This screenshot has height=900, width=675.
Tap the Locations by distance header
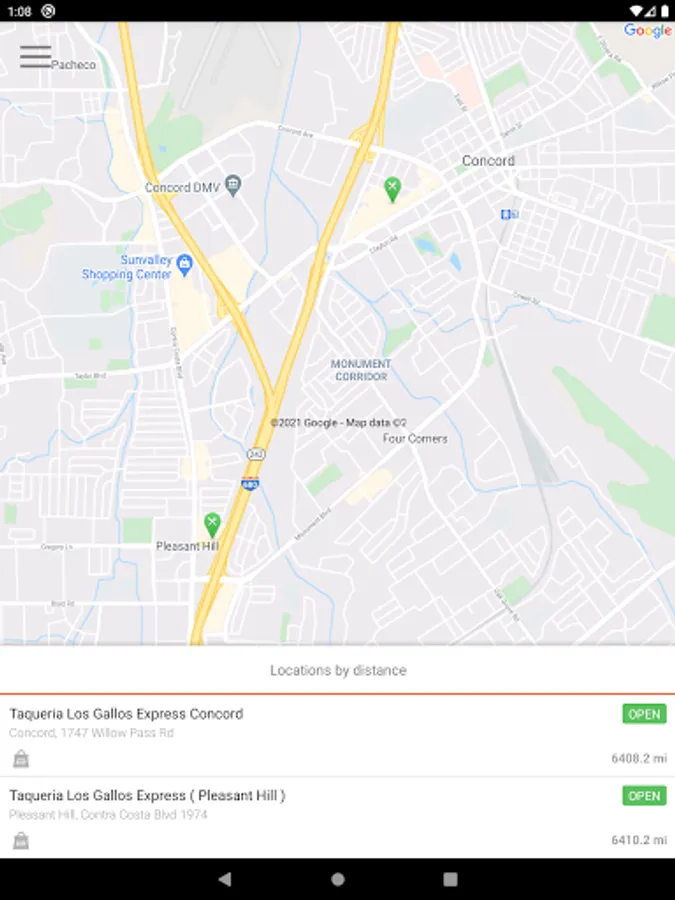pos(338,670)
